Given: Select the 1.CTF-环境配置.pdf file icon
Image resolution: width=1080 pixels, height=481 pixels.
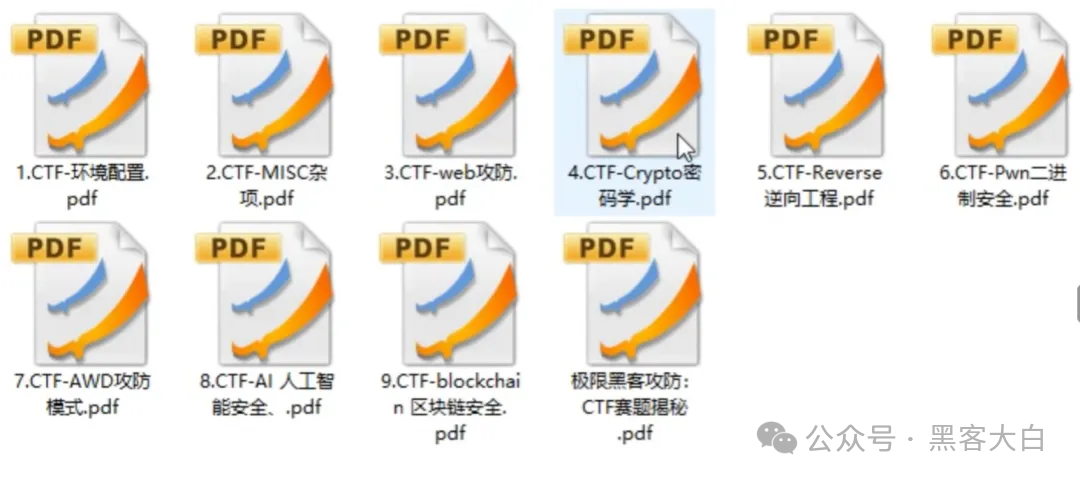Looking at the screenshot, I should tap(81, 88).
